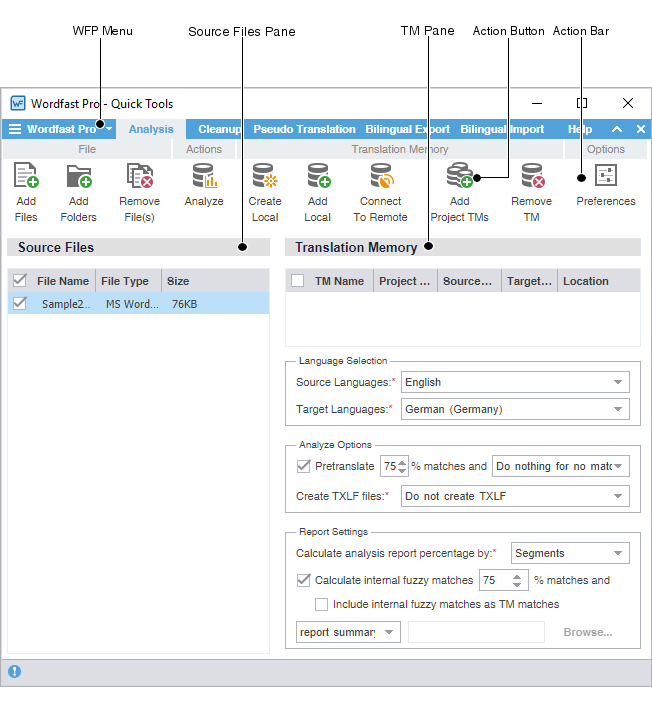Click Add Local TM icon
The height and width of the screenshot is (704, 652).
click(318, 175)
